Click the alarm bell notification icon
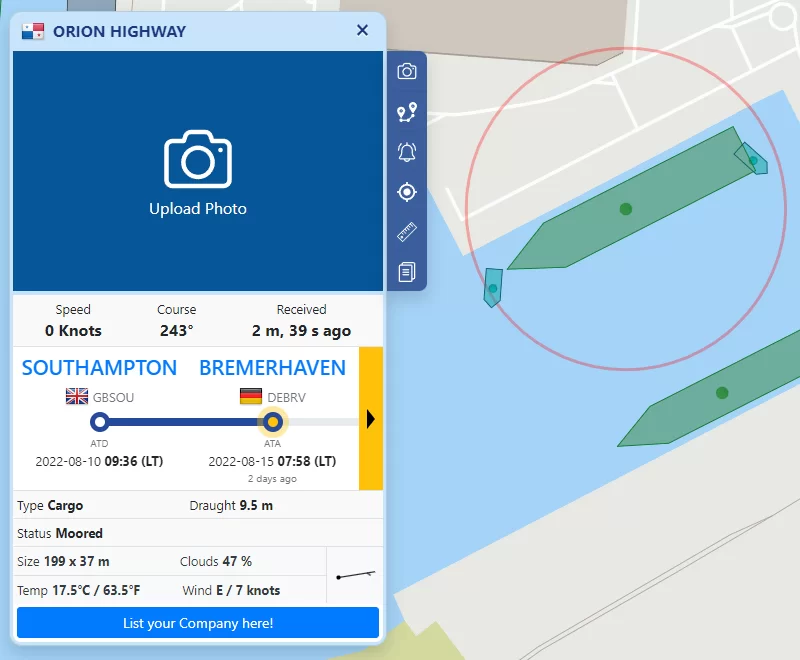This screenshot has height=660, width=800. [x=407, y=152]
